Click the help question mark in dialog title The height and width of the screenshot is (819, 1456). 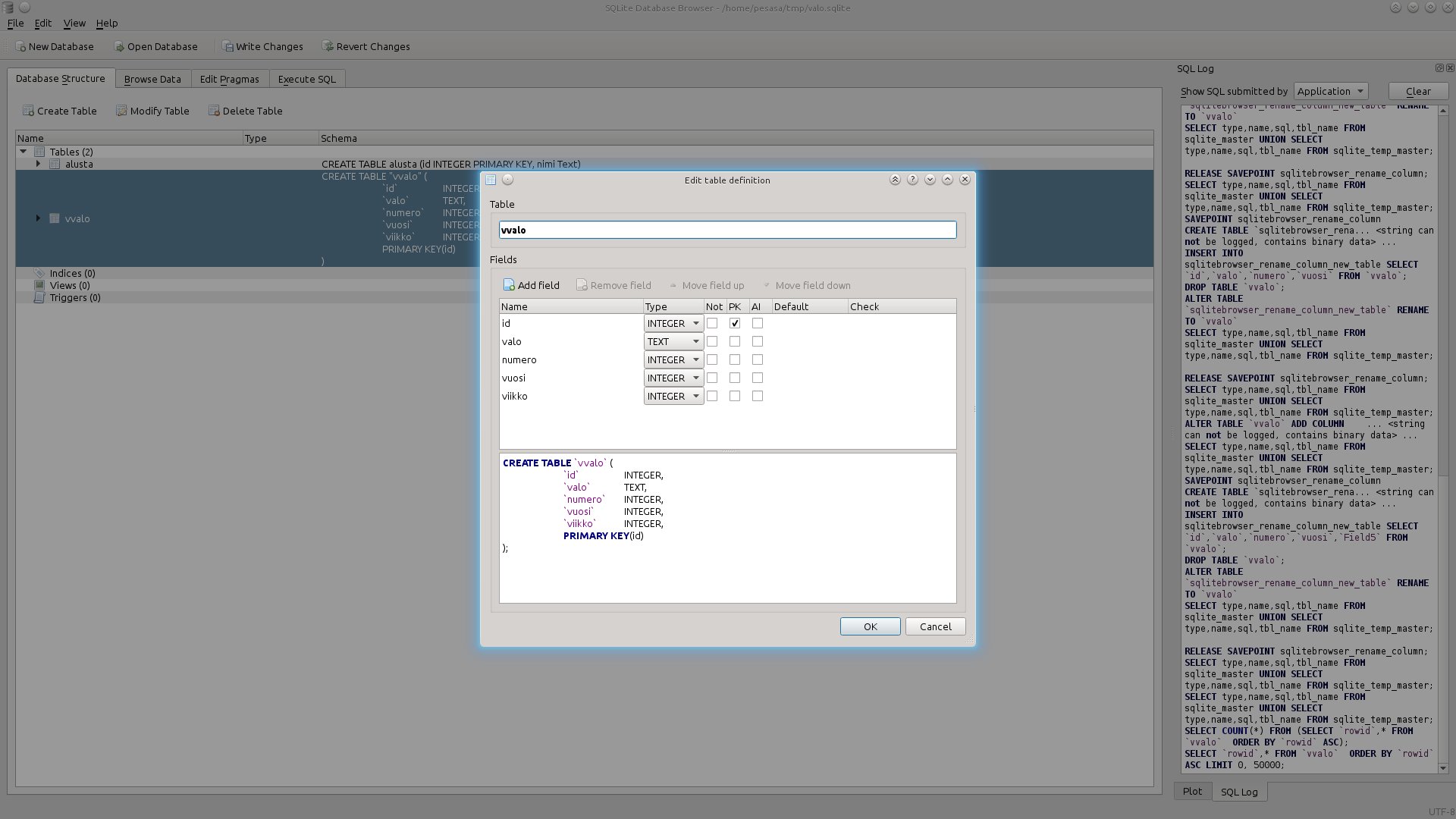coord(912,180)
